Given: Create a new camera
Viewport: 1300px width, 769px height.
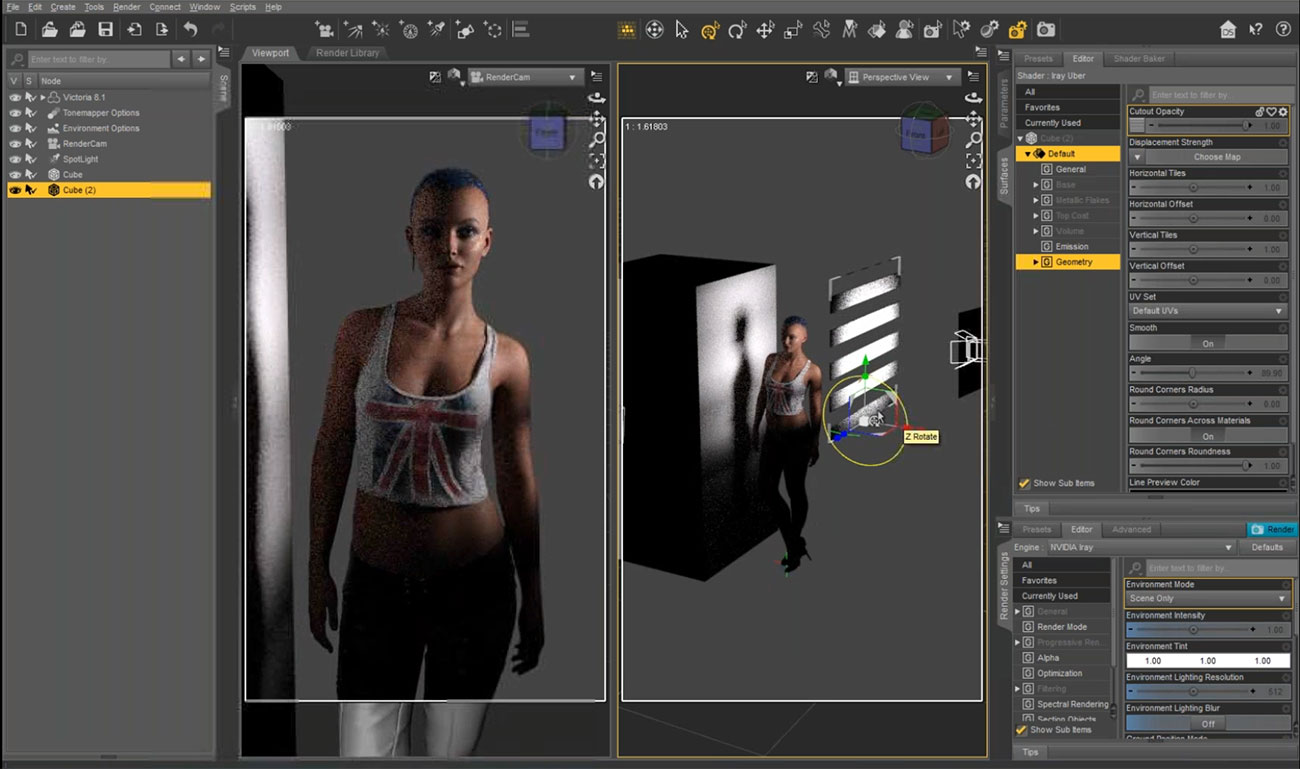Looking at the screenshot, I should pos(324,30).
